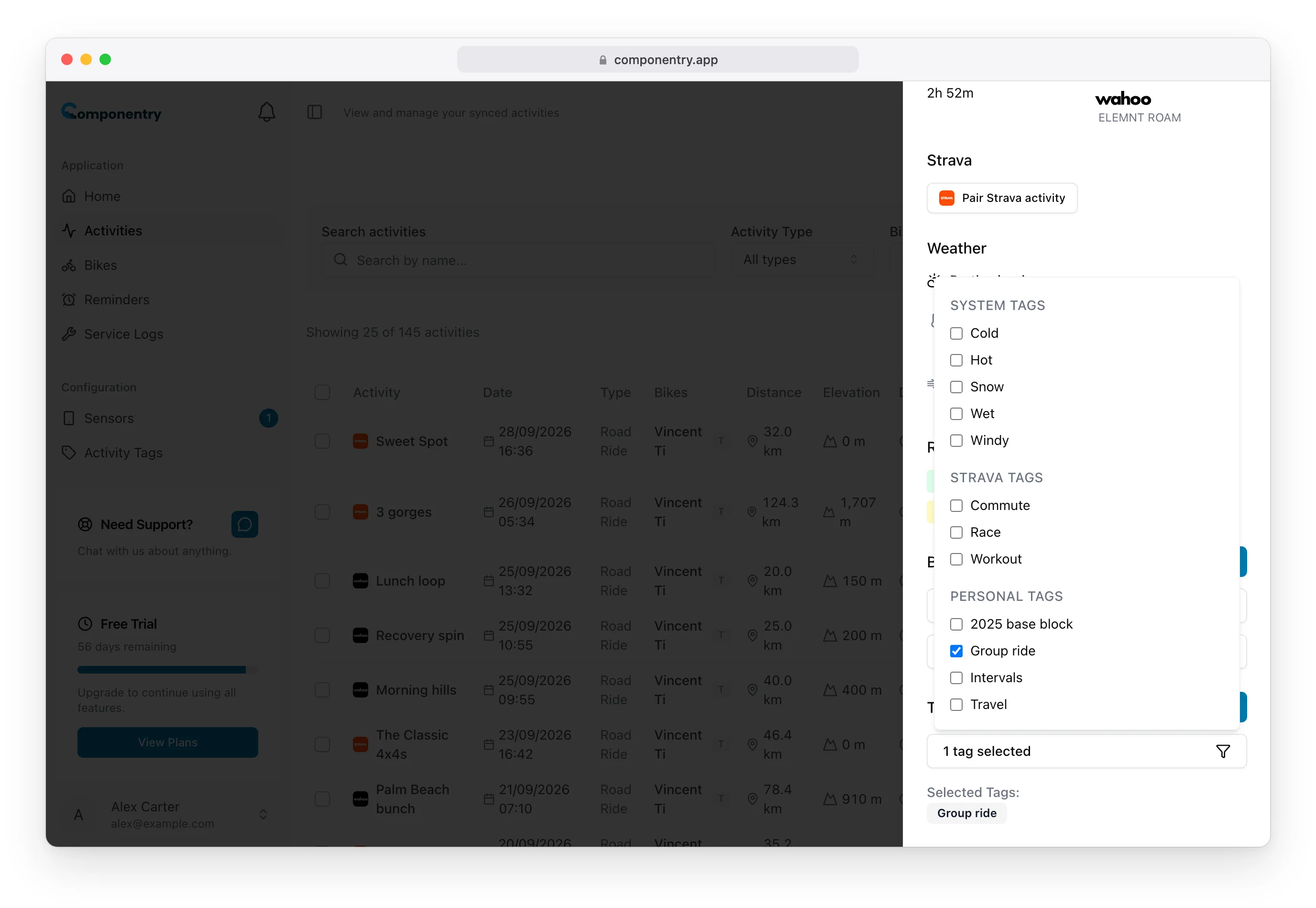
Task: Sort by the Distance column header
Action: (773, 392)
